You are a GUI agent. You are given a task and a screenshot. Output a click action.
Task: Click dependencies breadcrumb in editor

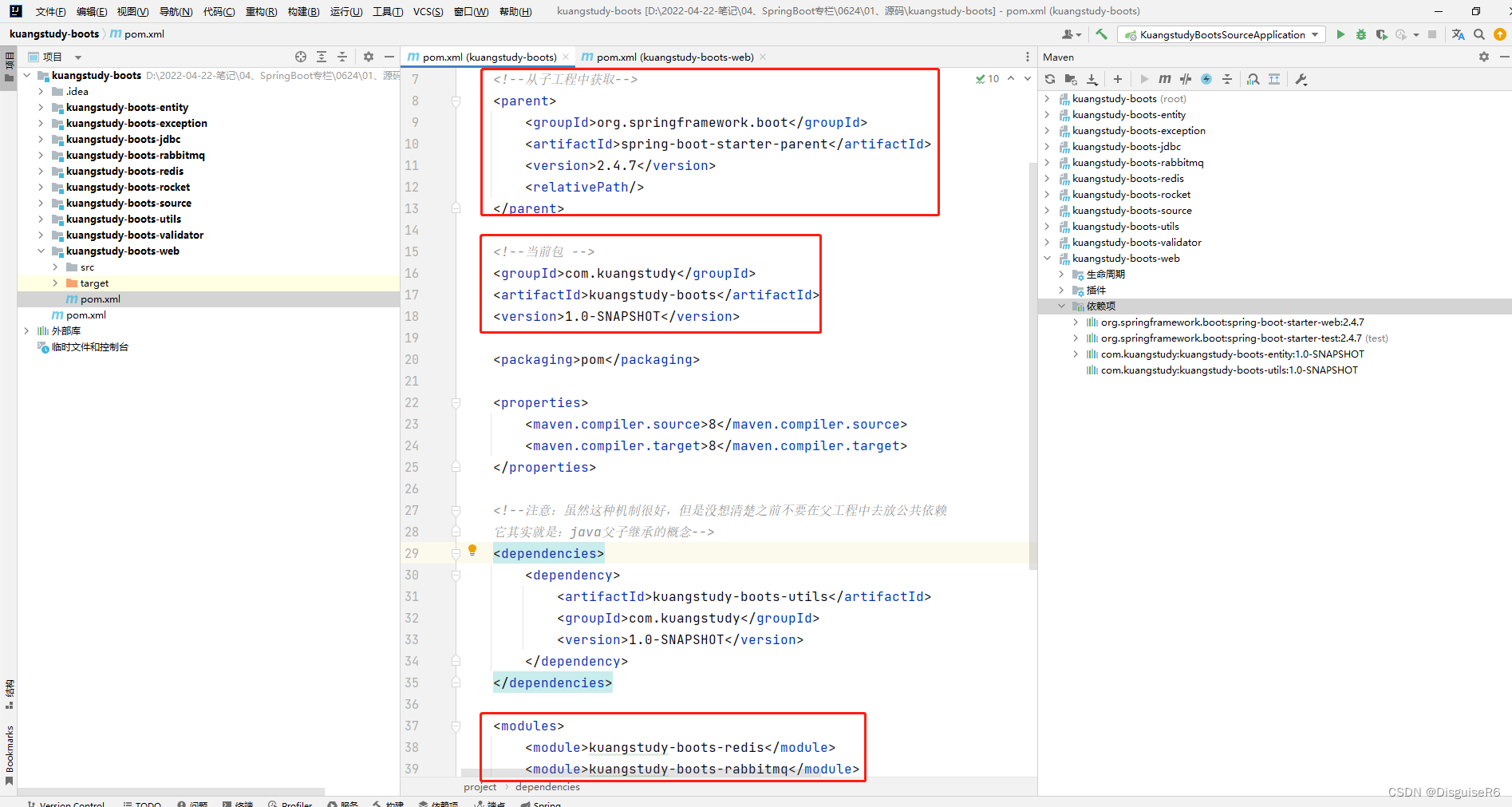point(547,786)
